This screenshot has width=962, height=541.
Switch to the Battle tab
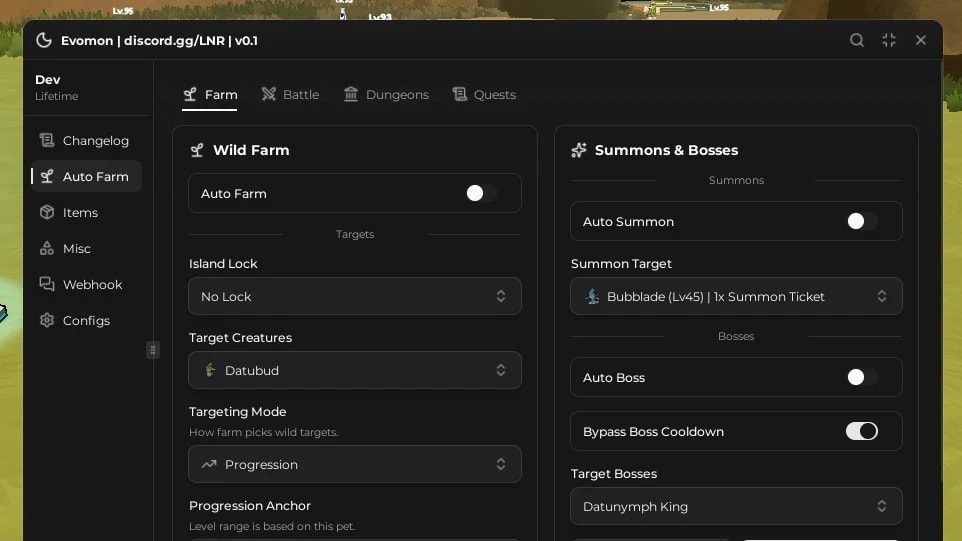290,94
